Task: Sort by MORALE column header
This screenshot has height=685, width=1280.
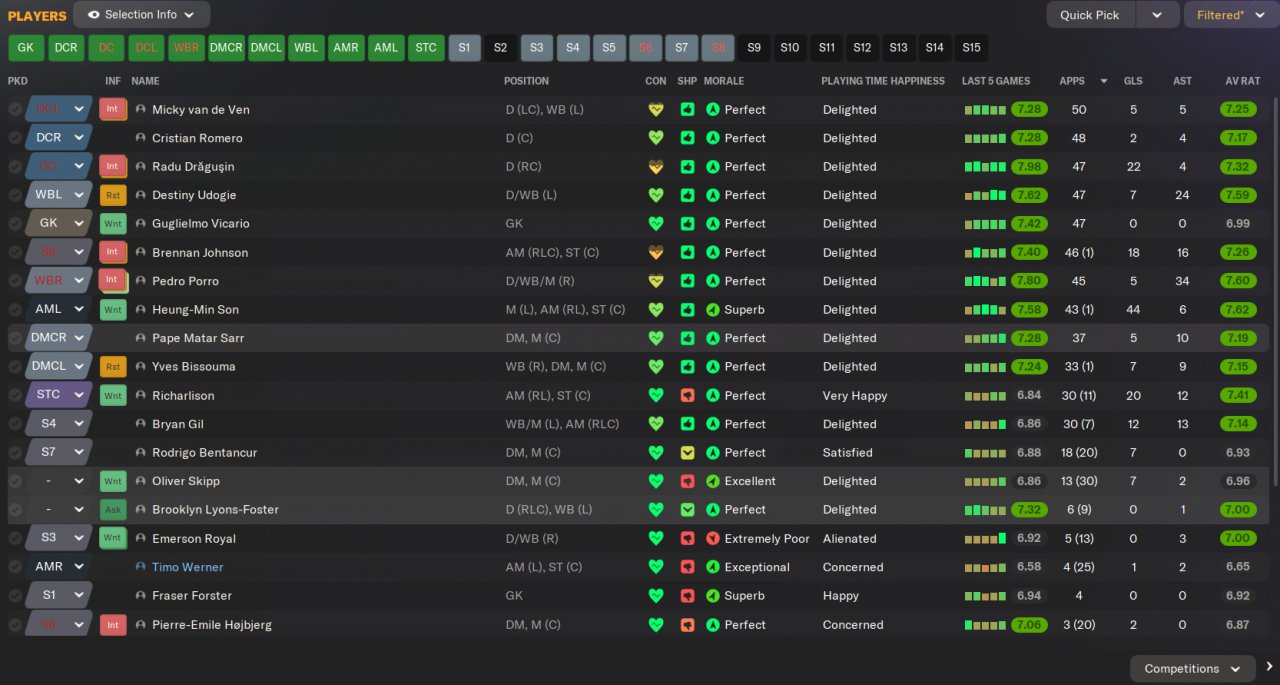Action: (x=724, y=81)
